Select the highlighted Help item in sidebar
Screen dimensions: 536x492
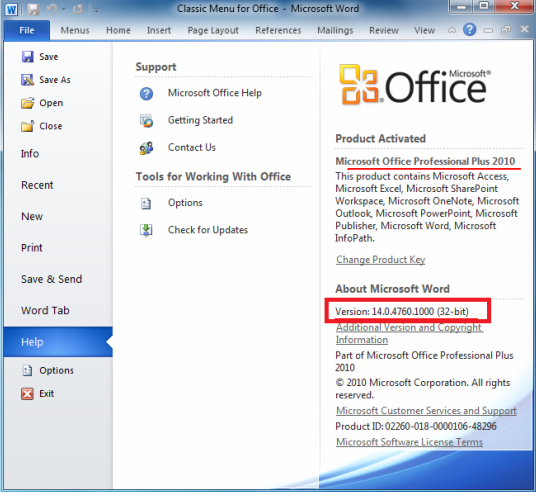pos(58,342)
